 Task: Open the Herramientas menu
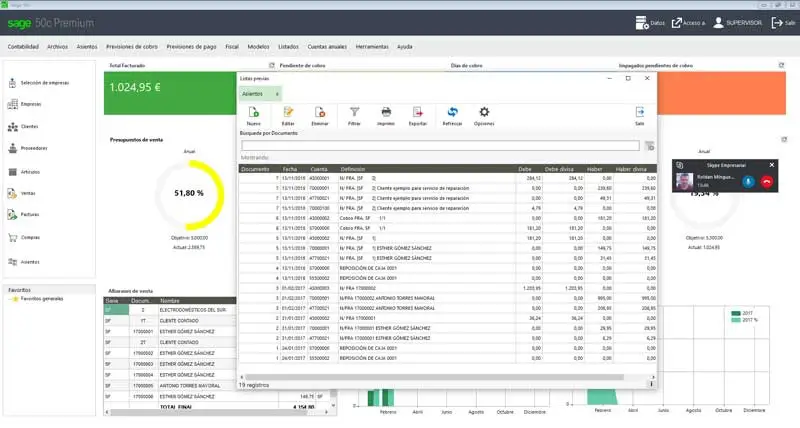click(x=372, y=46)
